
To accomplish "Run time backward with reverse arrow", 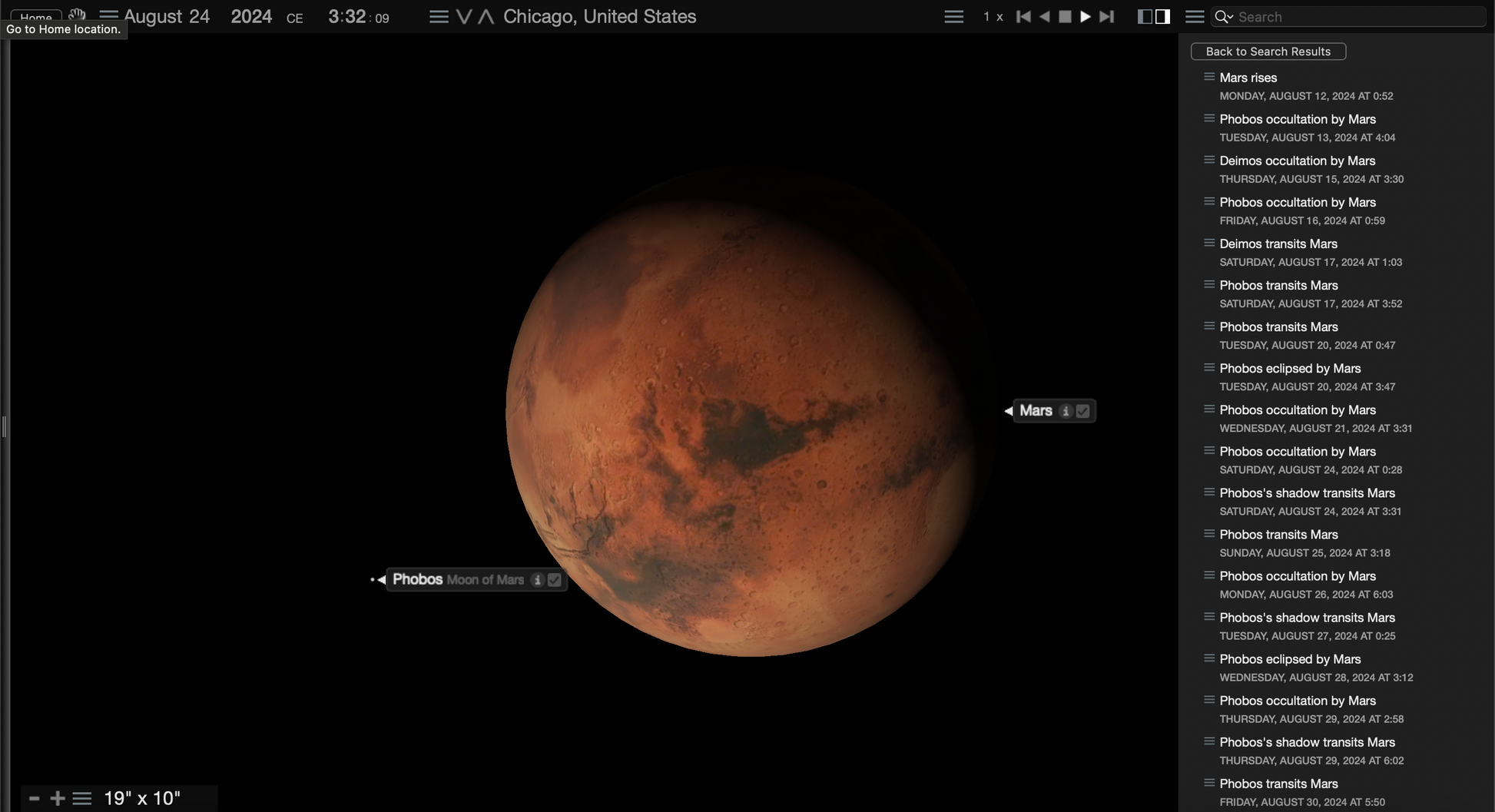I will tap(1045, 16).
